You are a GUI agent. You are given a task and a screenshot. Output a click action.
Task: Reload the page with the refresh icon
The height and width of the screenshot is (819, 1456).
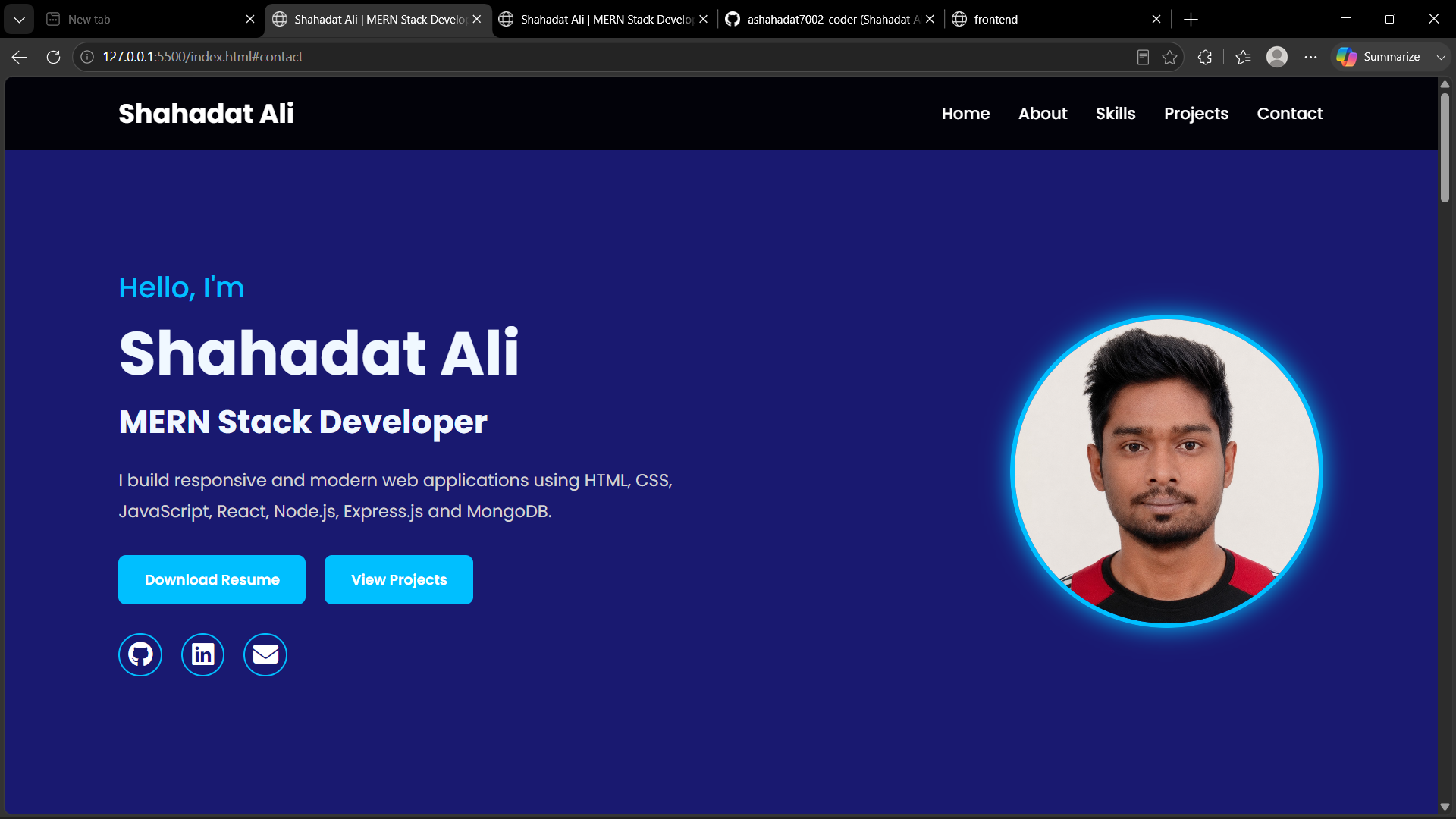click(x=53, y=57)
